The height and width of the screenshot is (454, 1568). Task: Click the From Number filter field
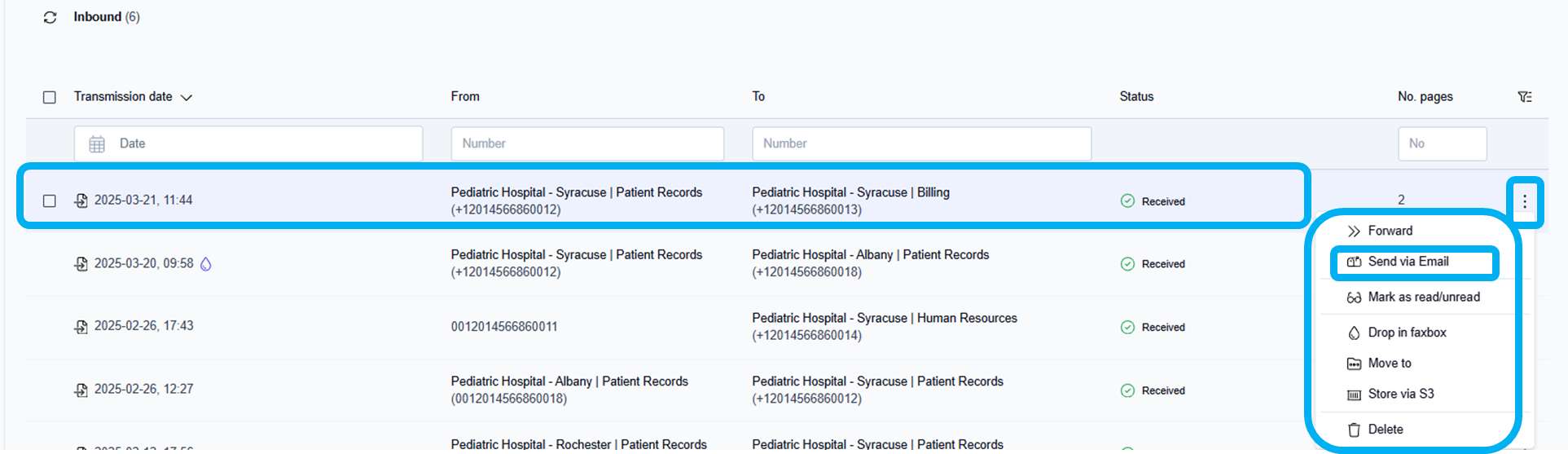587,143
